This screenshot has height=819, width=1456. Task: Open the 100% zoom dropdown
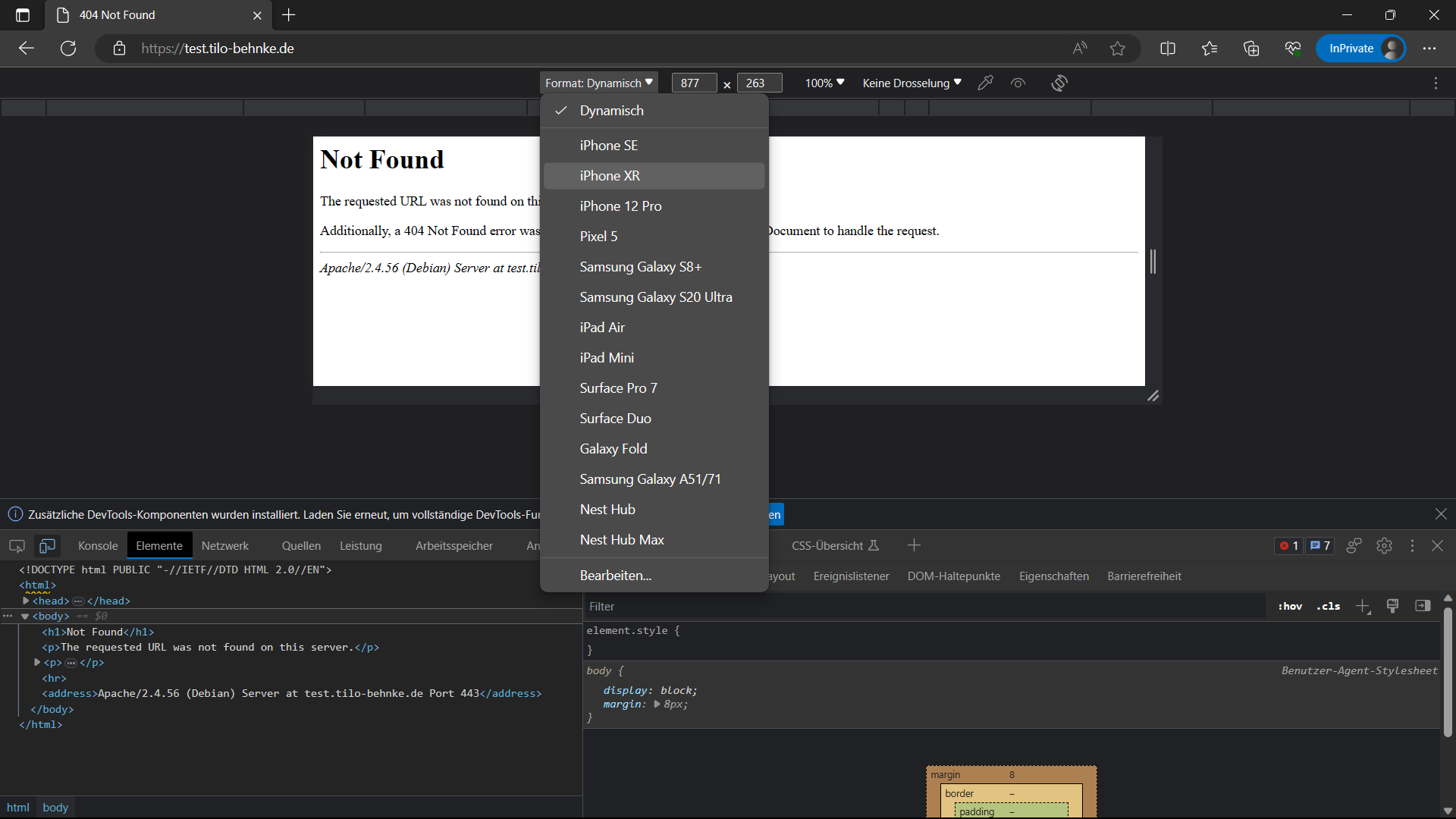824,83
